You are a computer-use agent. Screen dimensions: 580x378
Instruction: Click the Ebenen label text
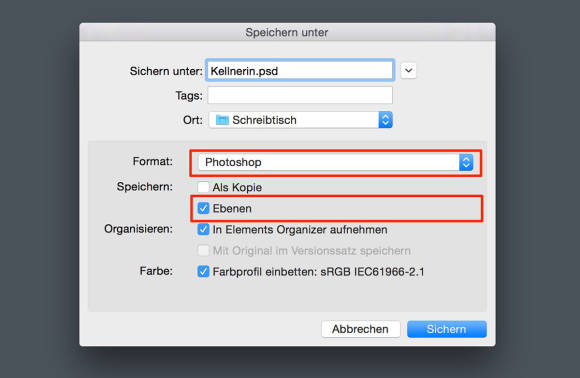(232, 209)
